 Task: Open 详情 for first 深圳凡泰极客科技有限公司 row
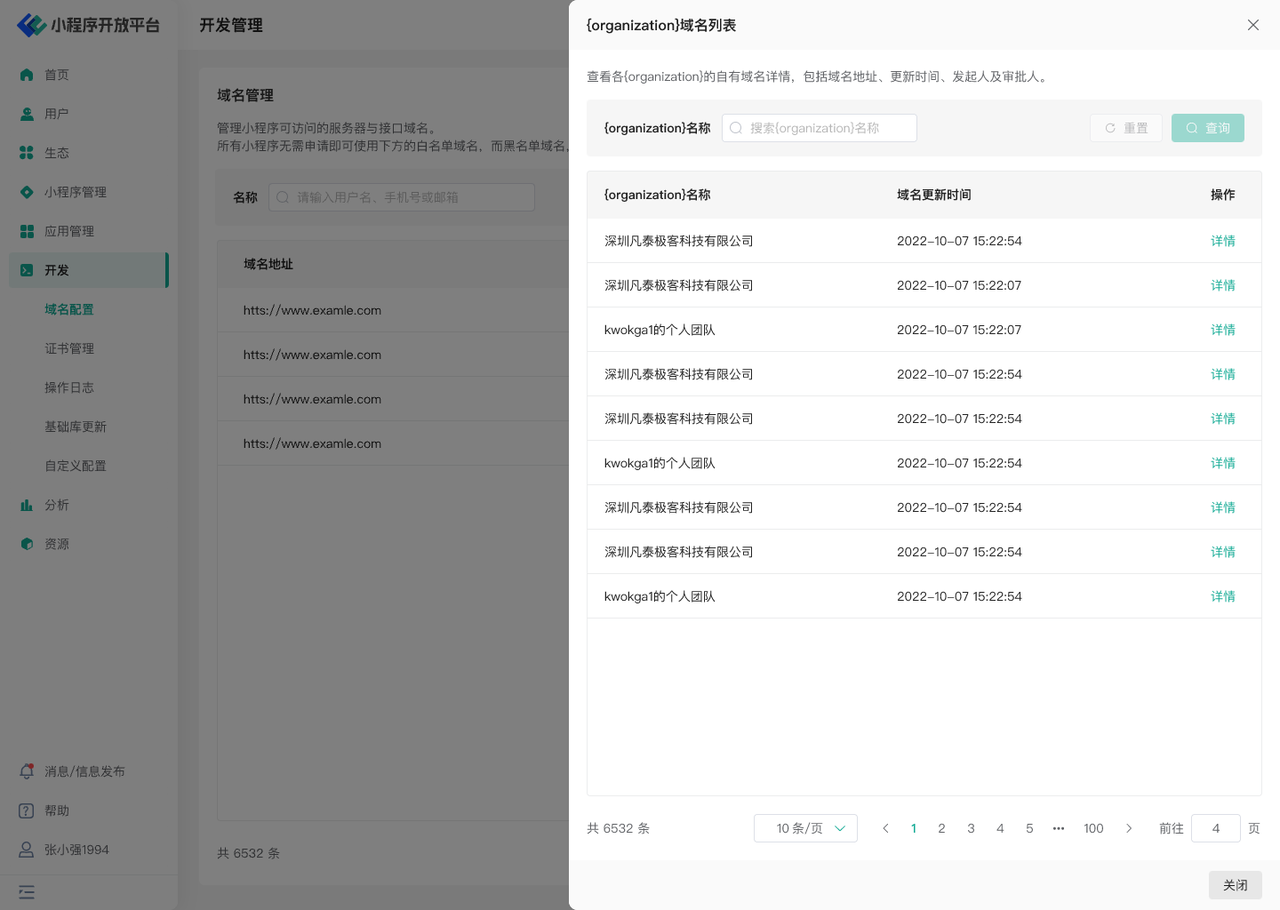pos(1222,241)
